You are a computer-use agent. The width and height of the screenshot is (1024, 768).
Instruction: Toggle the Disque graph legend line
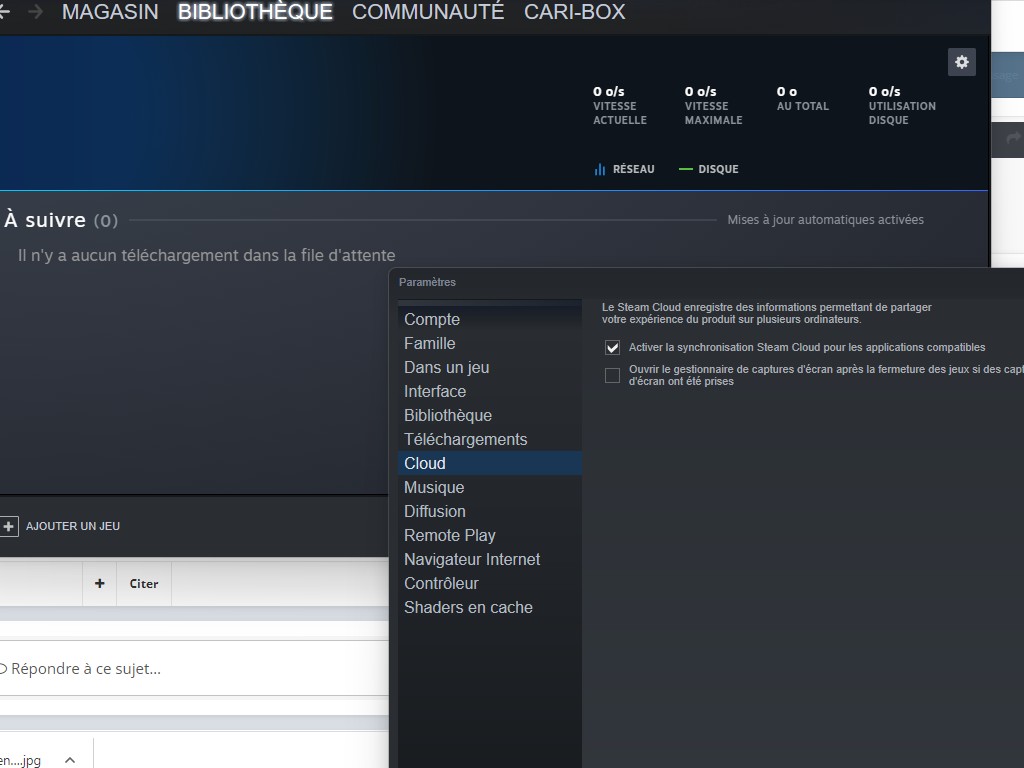[685, 169]
